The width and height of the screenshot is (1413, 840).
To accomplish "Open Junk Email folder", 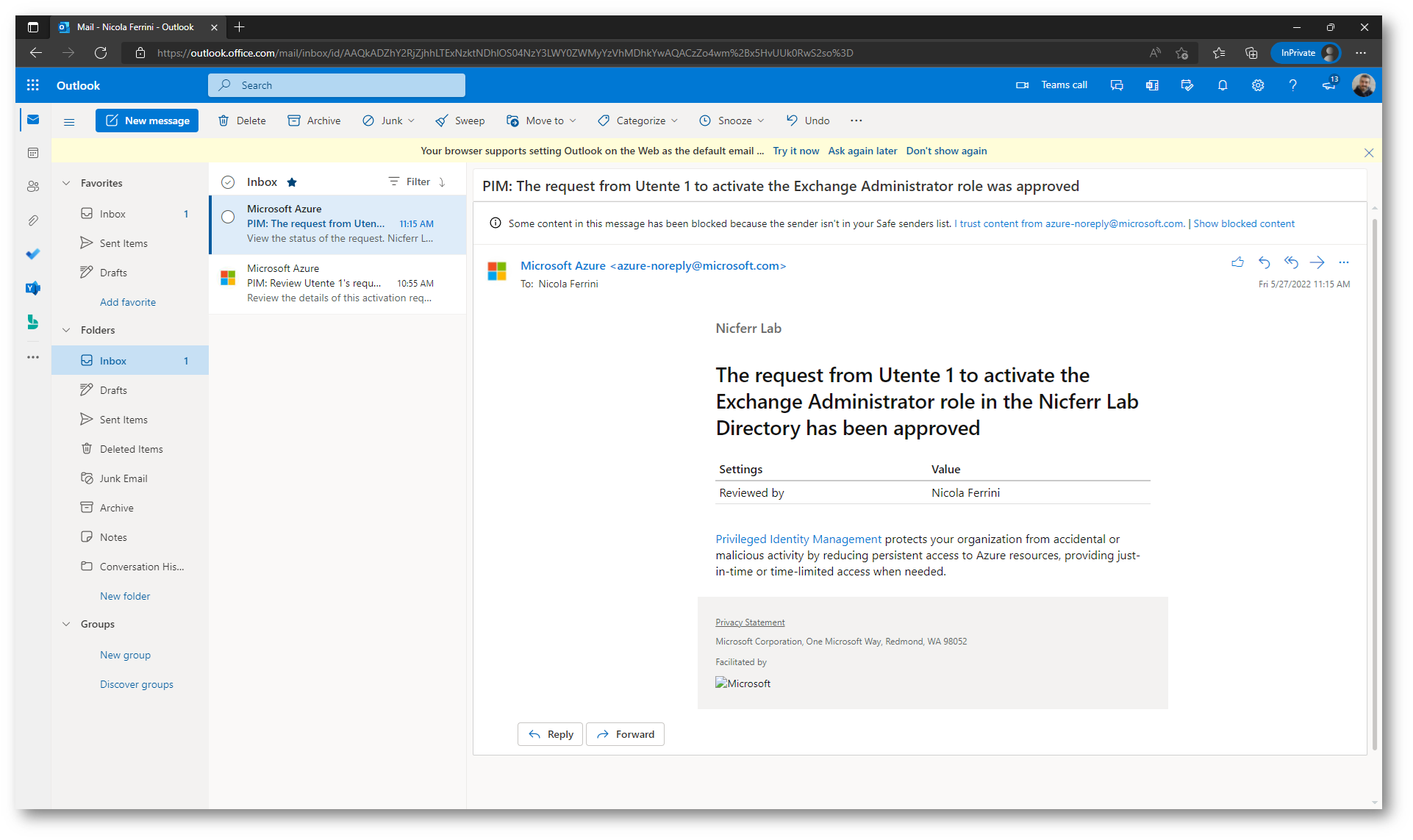I will (130, 478).
